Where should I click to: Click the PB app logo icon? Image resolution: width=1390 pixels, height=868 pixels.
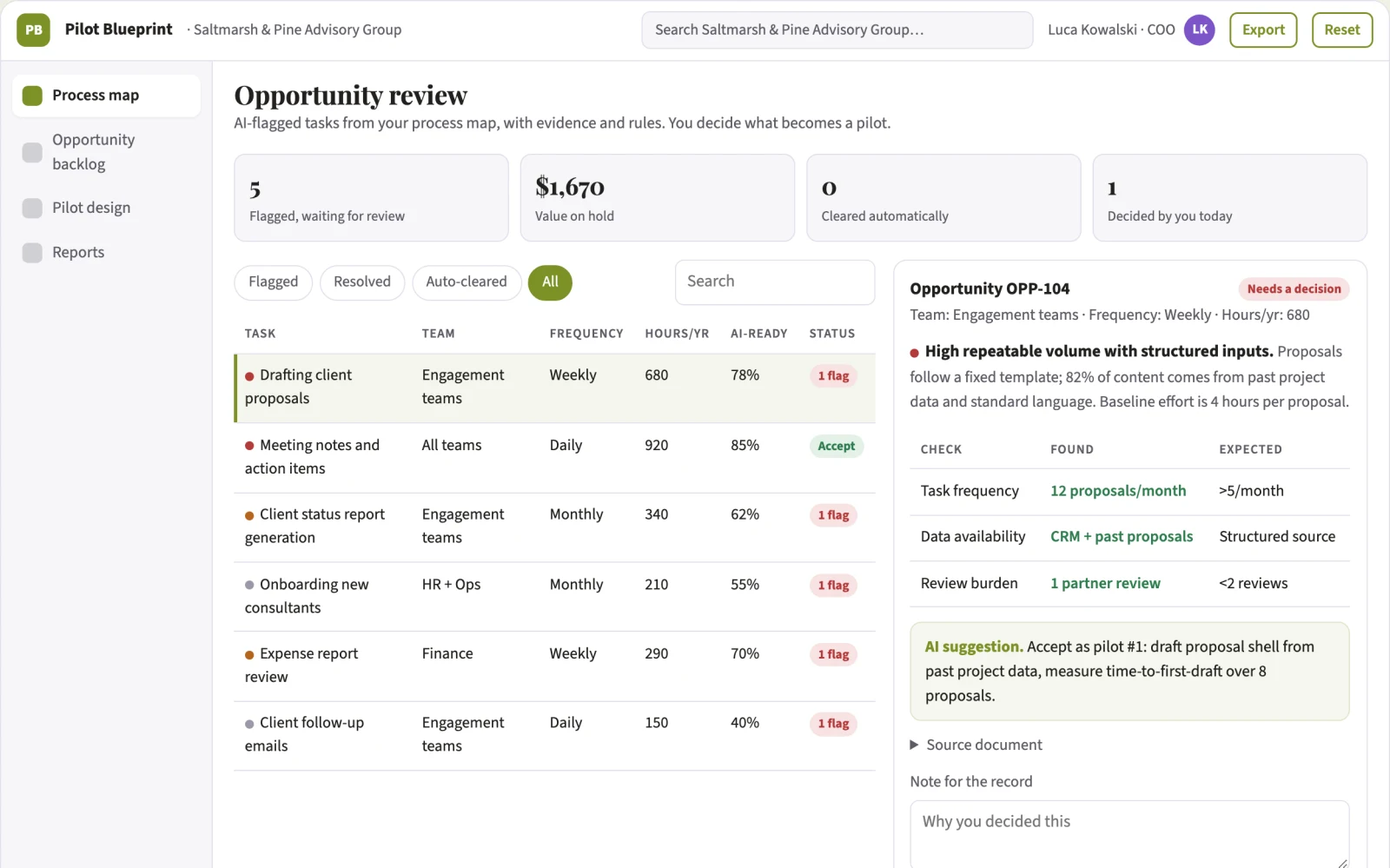click(33, 30)
